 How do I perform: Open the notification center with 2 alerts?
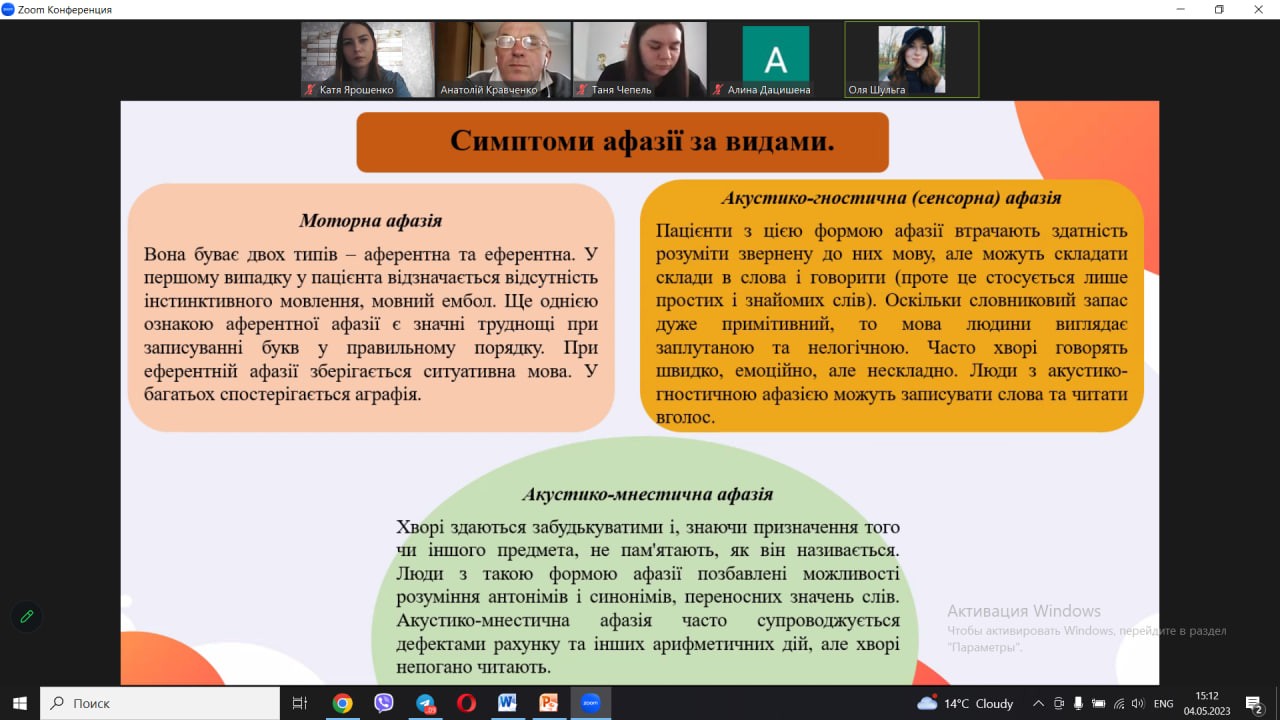(x=1254, y=703)
